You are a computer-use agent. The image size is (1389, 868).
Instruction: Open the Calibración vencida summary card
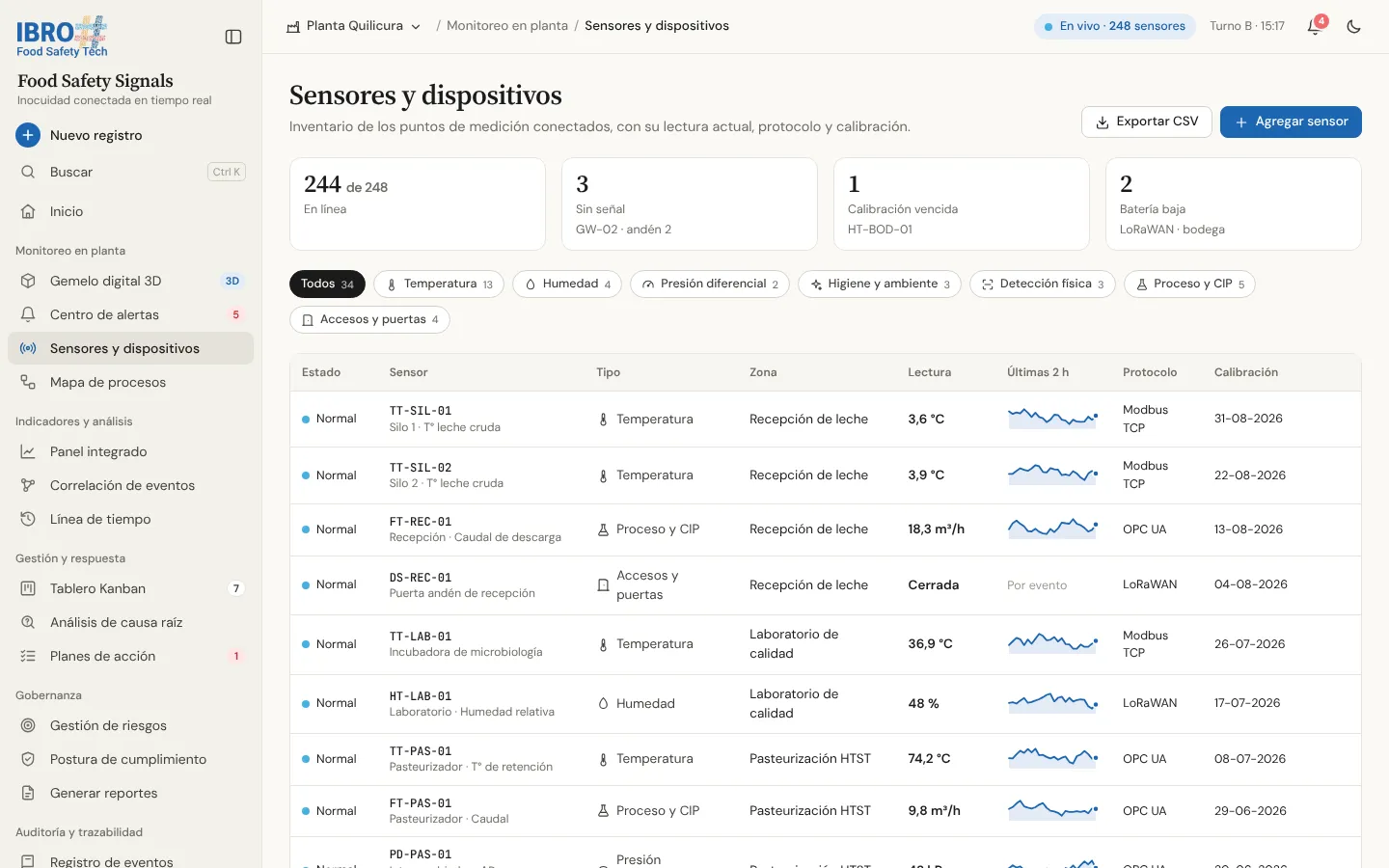pyautogui.click(x=962, y=204)
